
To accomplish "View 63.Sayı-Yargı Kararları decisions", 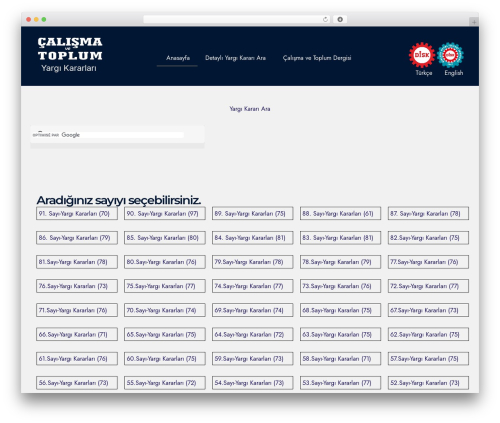I will tap(340, 334).
